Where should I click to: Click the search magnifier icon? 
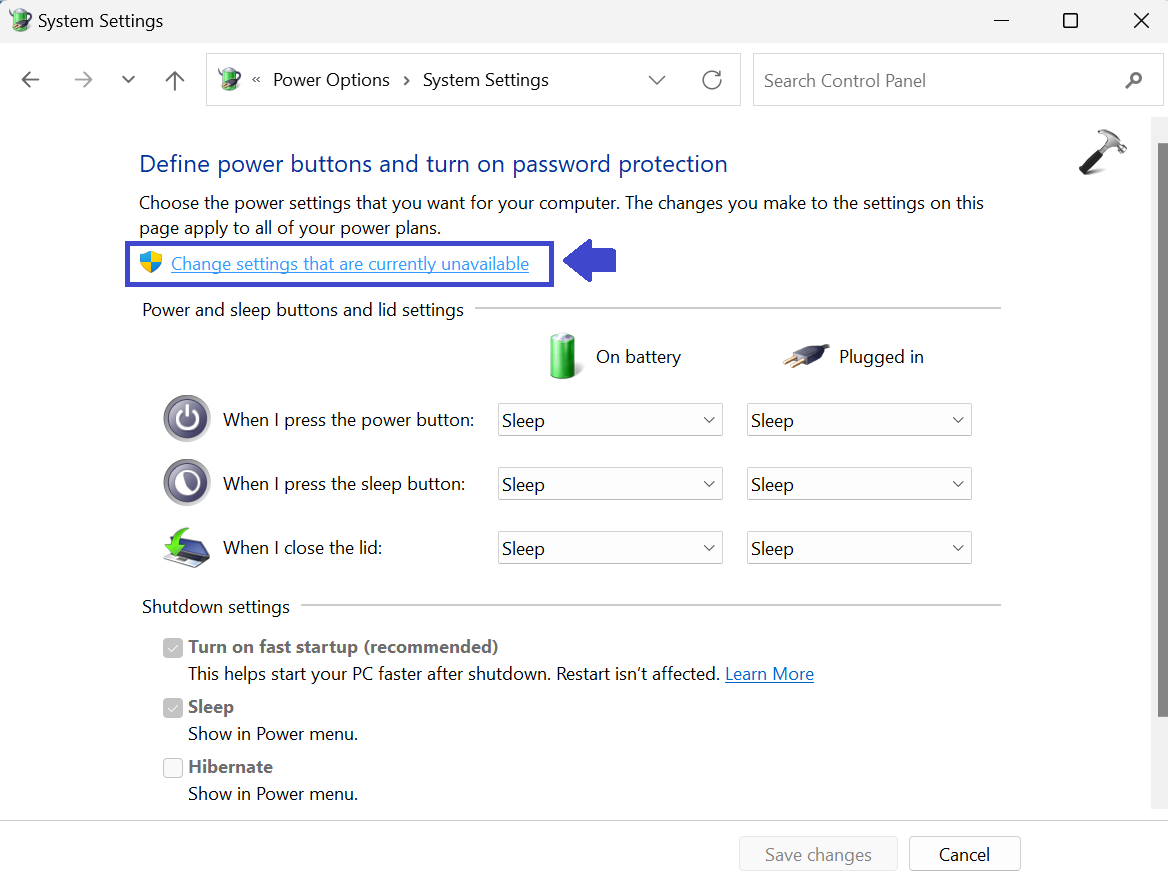pos(1133,80)
